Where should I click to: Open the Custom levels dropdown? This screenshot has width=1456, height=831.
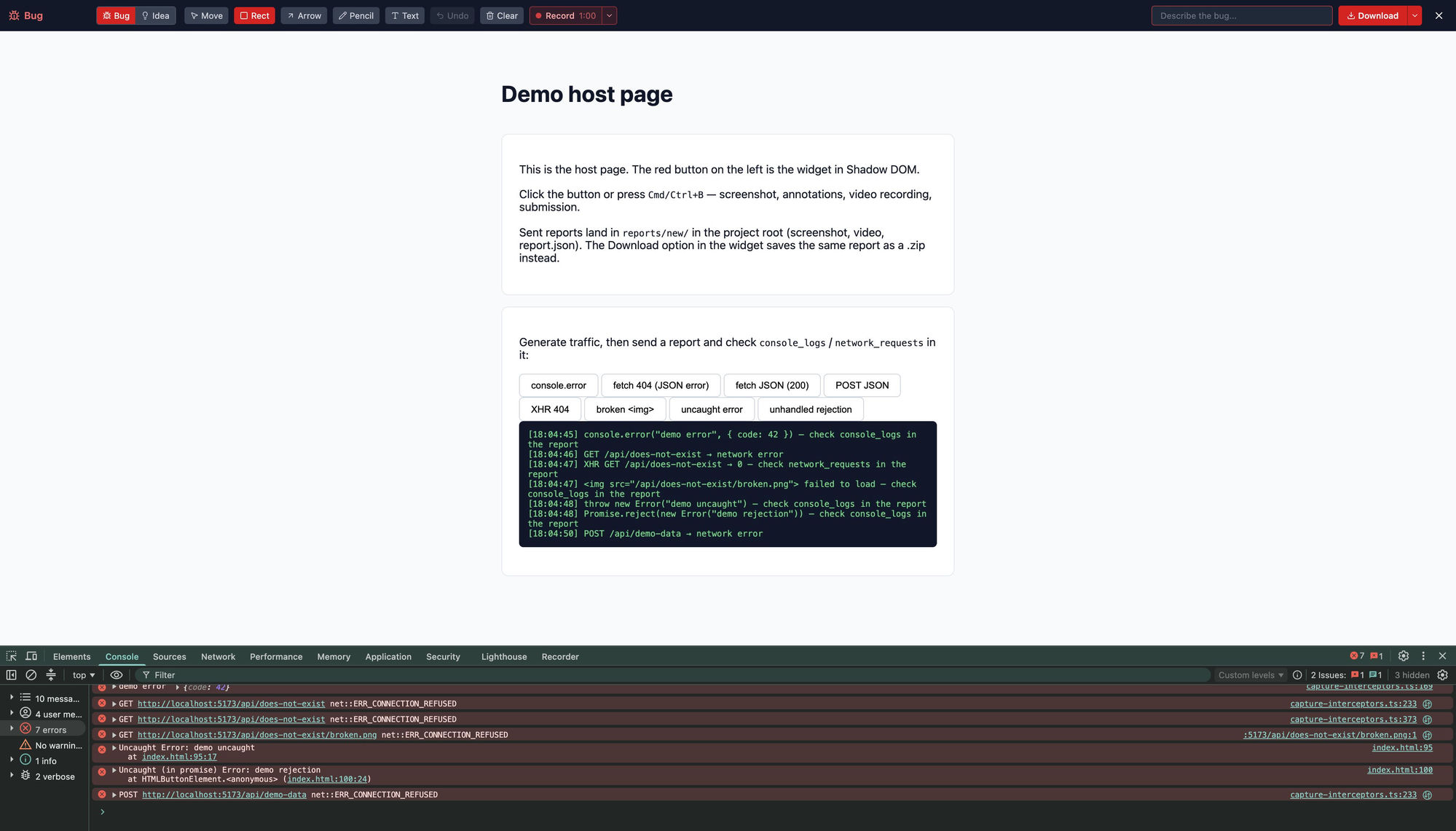1251,675
